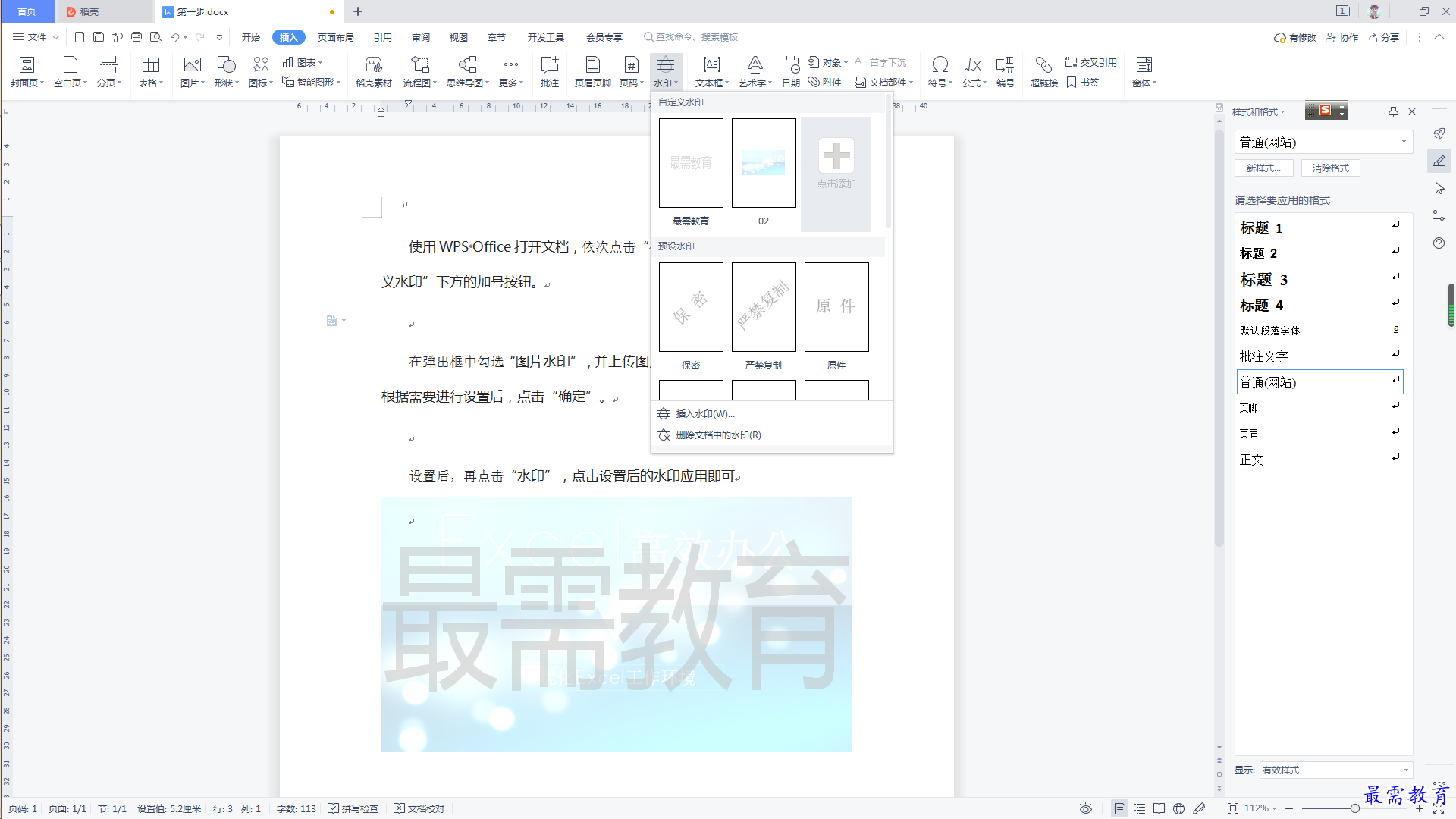1456x819 pixels.
Task: Expand the 对象 dropdown
Action: click(827, 62)
